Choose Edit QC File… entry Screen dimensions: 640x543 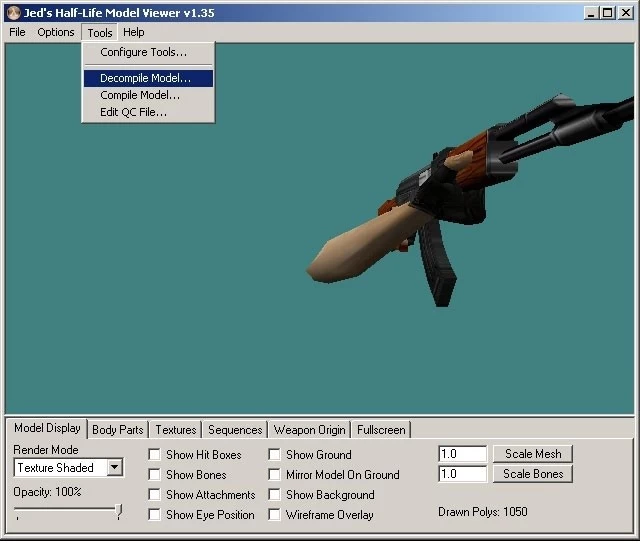pyautogui.click(x=148, y=112)
